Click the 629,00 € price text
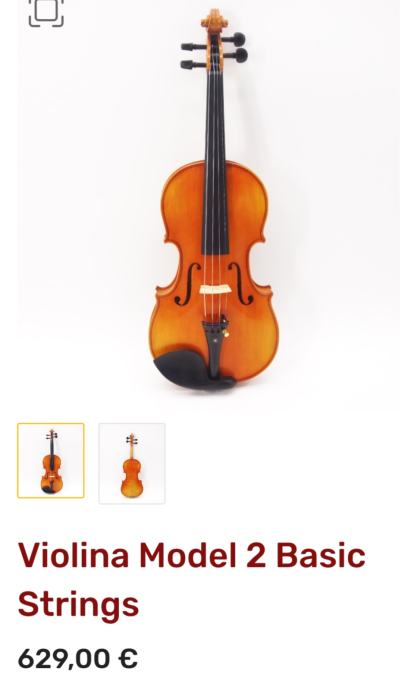Viewport: 417px width, 690px height. pos(78,659)
